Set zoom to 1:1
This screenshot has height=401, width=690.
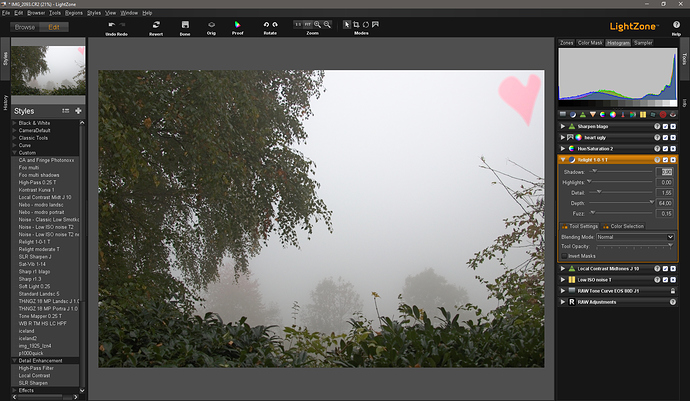click(298, 25)
